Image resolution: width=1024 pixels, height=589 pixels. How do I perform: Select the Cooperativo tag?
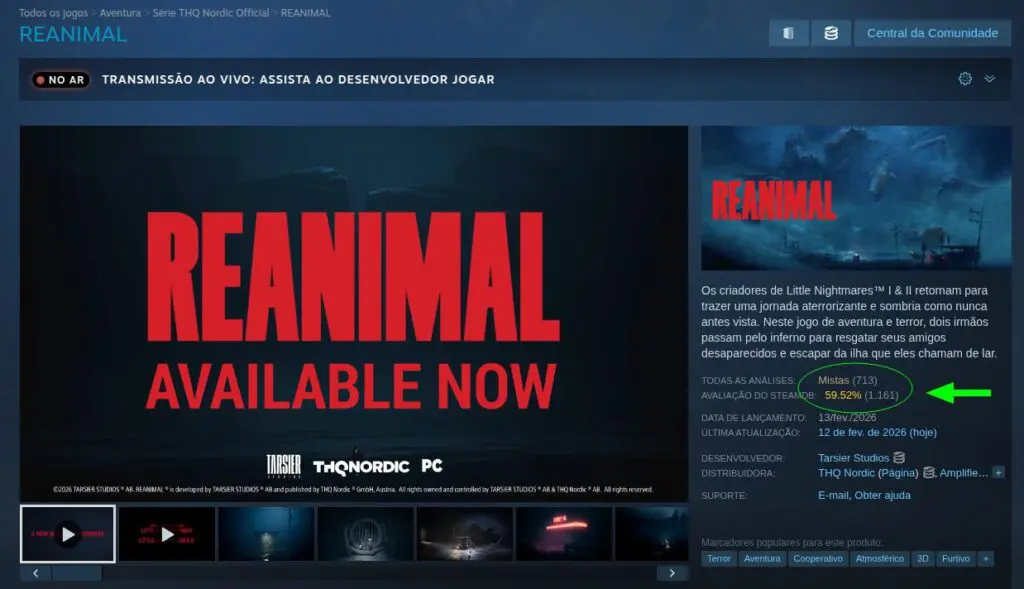818,559
